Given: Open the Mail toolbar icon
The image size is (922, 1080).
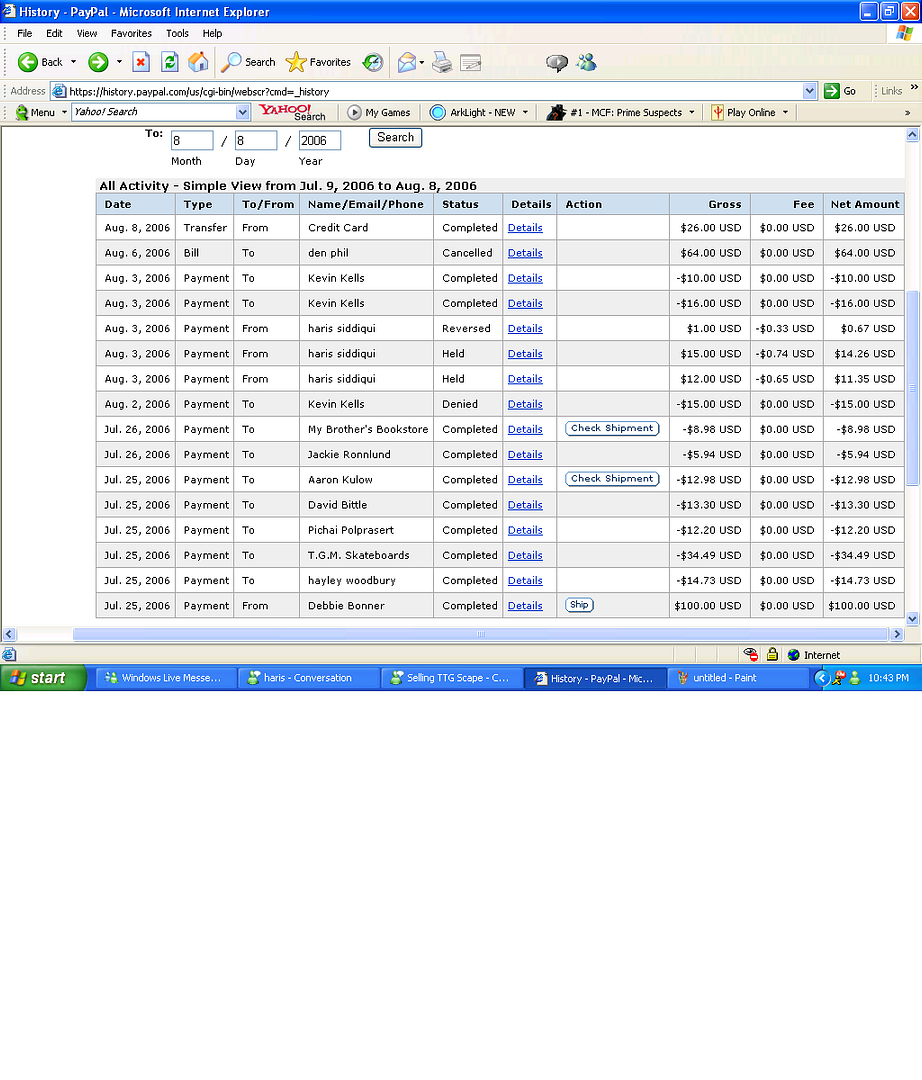Looking at the screenshot, I should 407,62.
